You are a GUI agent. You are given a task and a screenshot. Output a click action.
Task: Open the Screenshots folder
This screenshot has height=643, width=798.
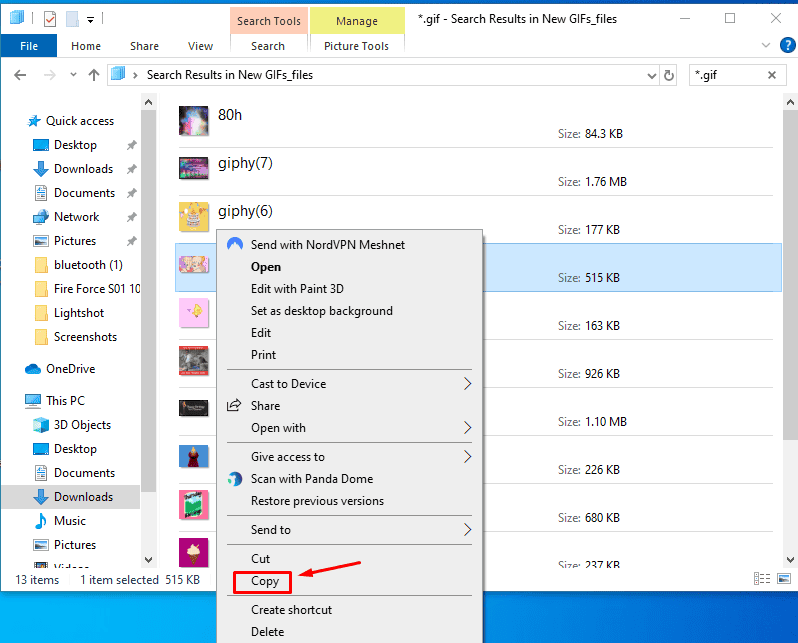(85, 337)
